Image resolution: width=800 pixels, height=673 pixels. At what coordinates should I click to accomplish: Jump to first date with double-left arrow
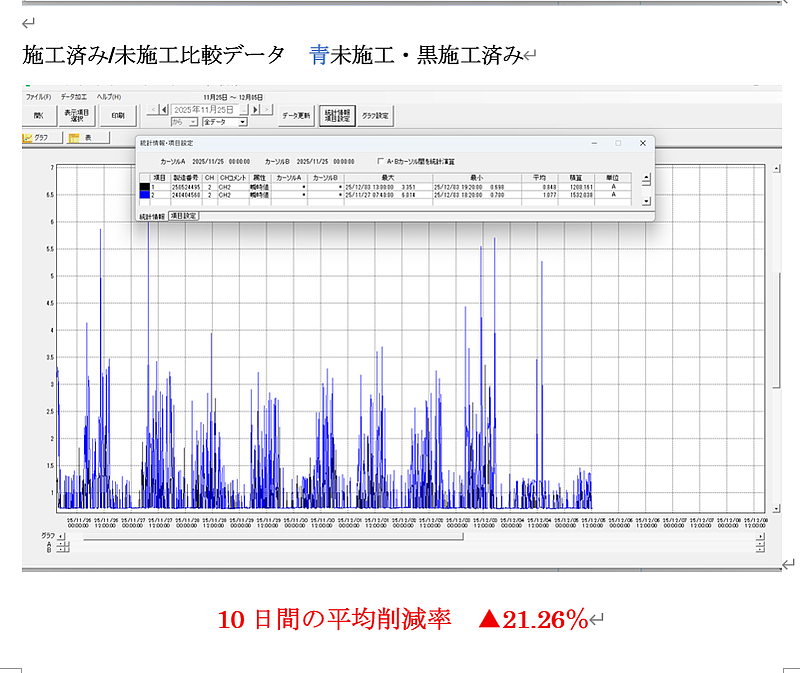[x=152, y=109]
